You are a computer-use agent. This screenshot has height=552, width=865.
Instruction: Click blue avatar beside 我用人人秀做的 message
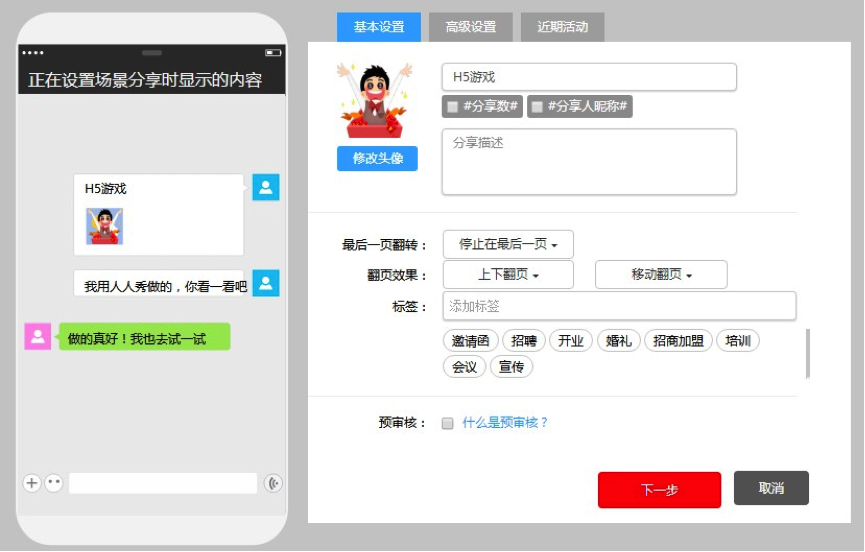[x=266, y=283]
